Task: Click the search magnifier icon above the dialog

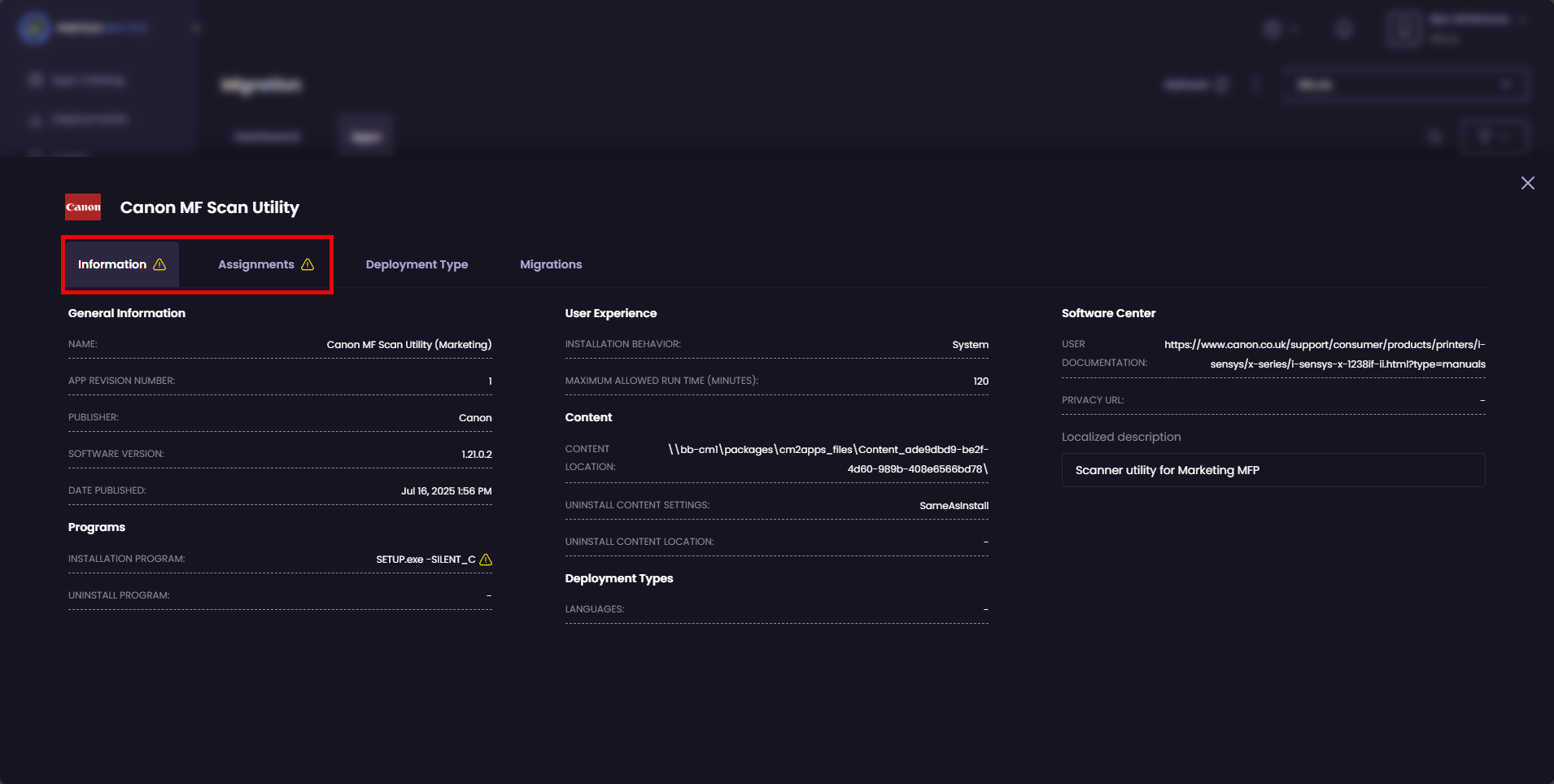Action: 1434,137
